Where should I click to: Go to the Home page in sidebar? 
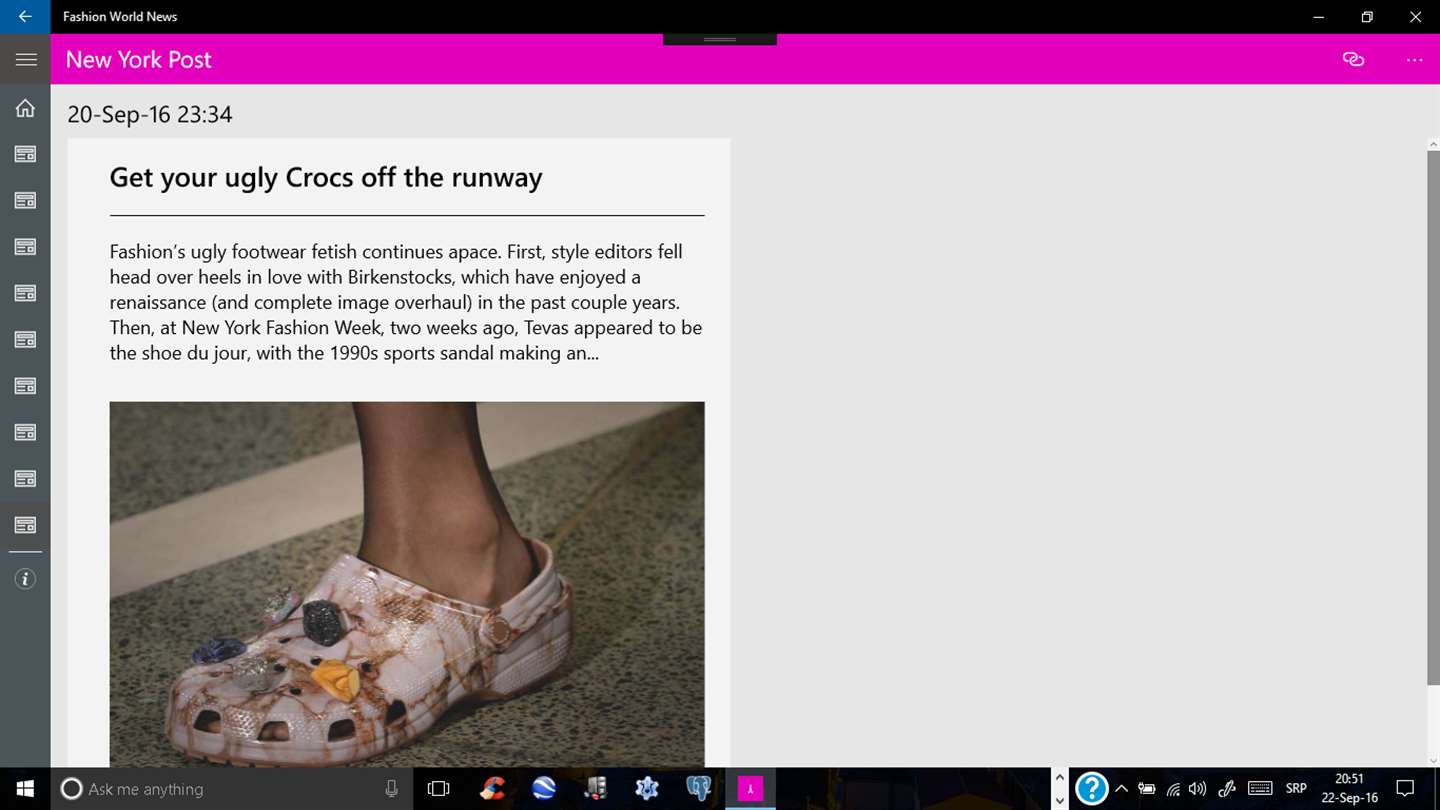(x=25, y=108)
